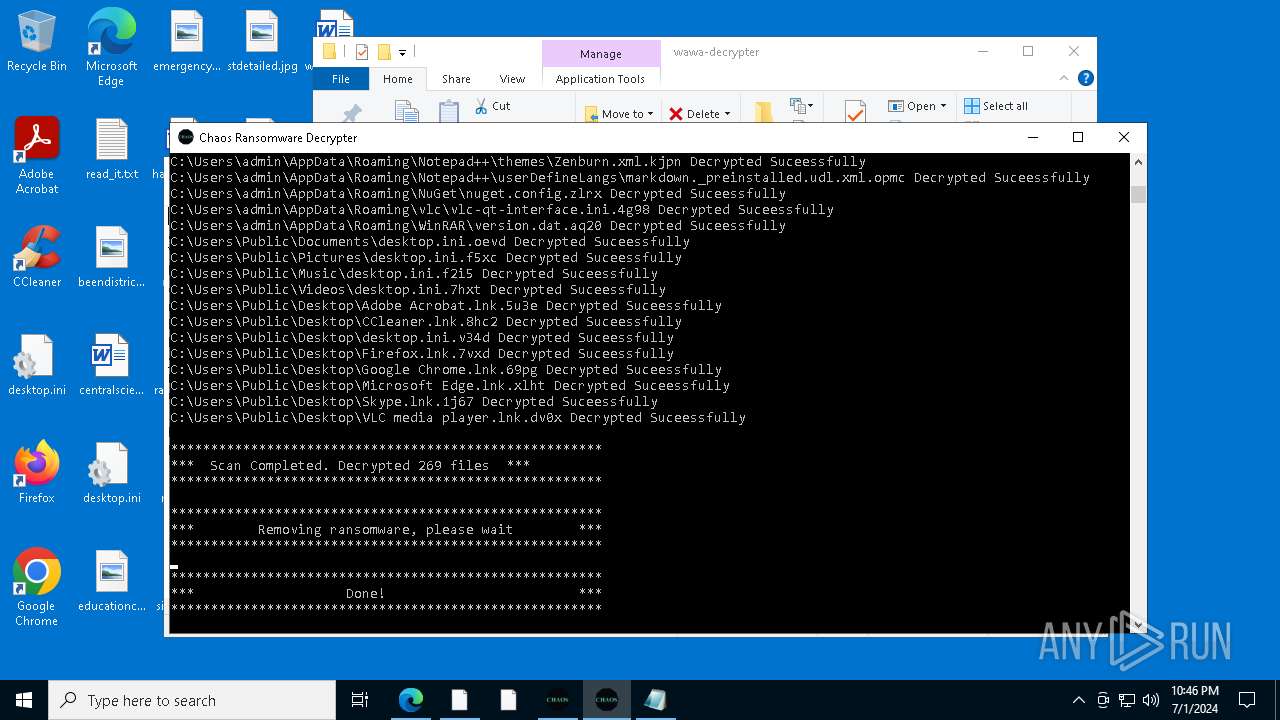Select the emergency image file on desktop

[x=187, y=42]
